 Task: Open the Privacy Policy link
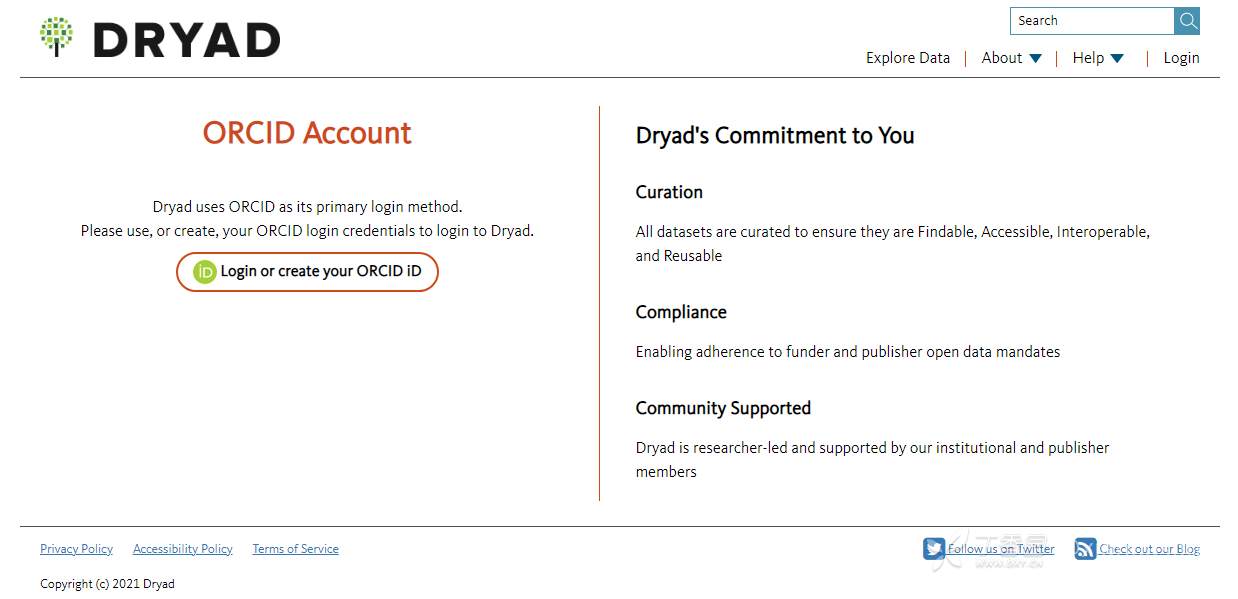tap(76, 549)
